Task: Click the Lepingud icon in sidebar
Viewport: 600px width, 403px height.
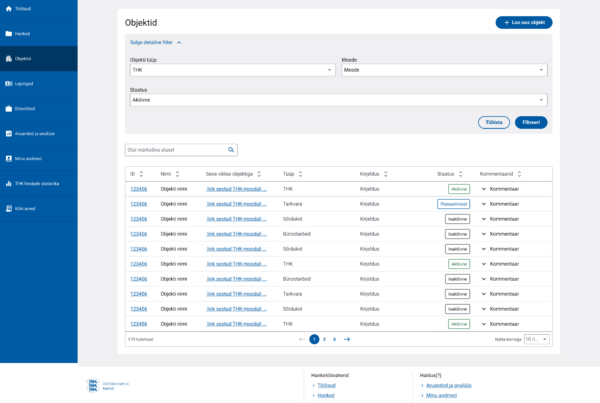Action: pos(9,83)
